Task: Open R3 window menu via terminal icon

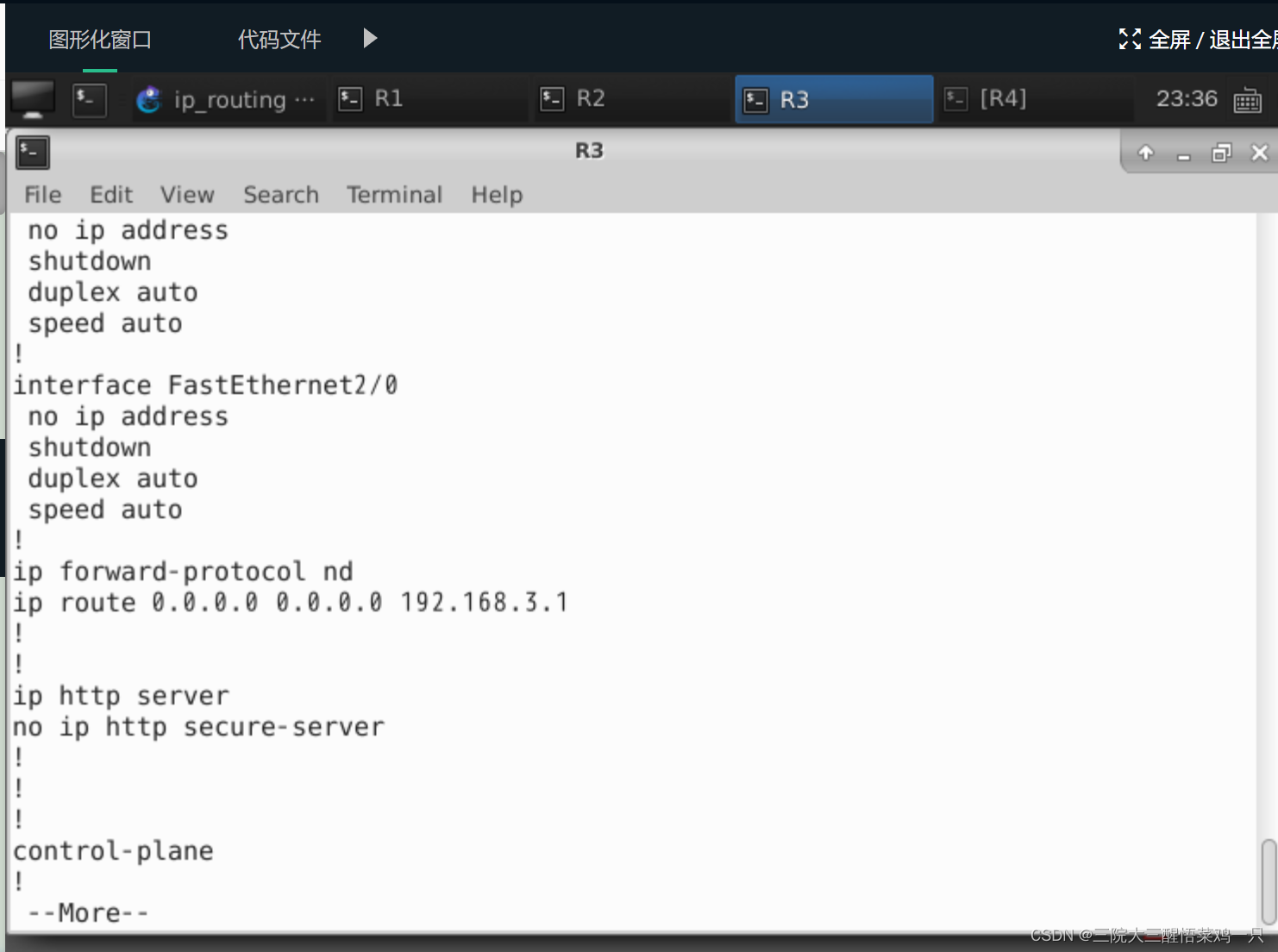Action: pos(33,153)
